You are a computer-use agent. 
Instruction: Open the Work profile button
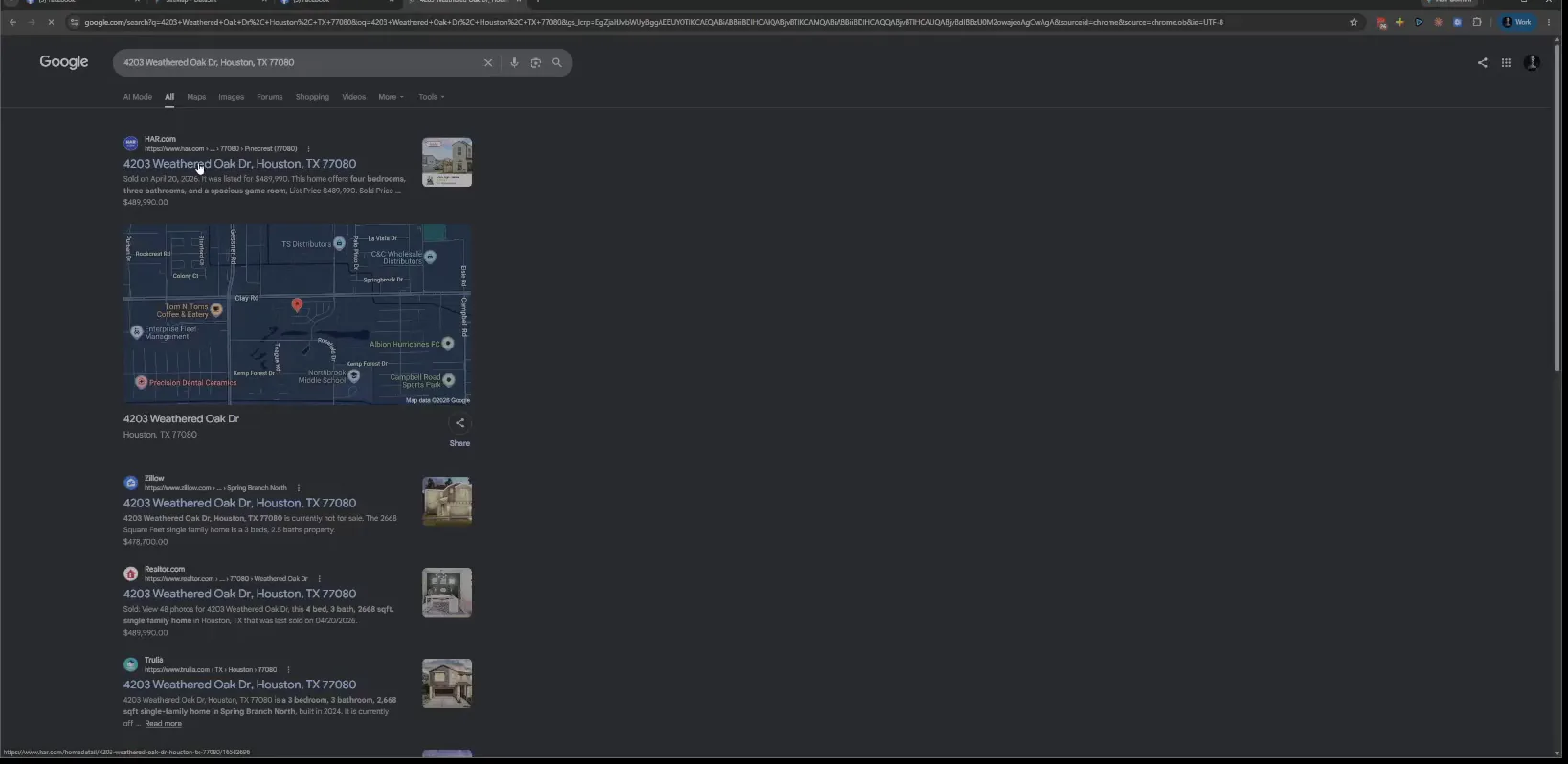(x=1517, y=22)
